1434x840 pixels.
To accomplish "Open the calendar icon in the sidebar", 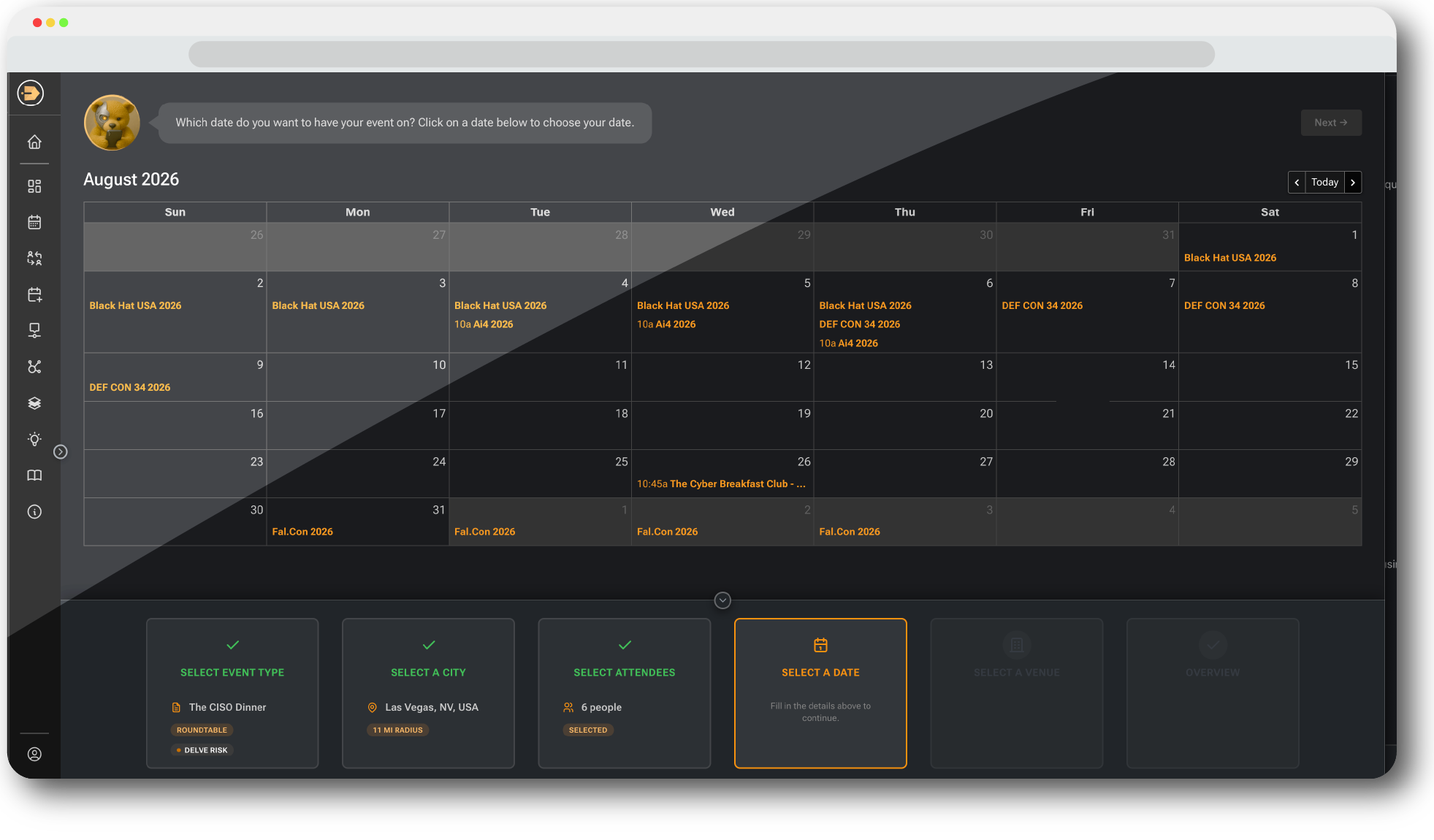I will [x=34, y=222].
